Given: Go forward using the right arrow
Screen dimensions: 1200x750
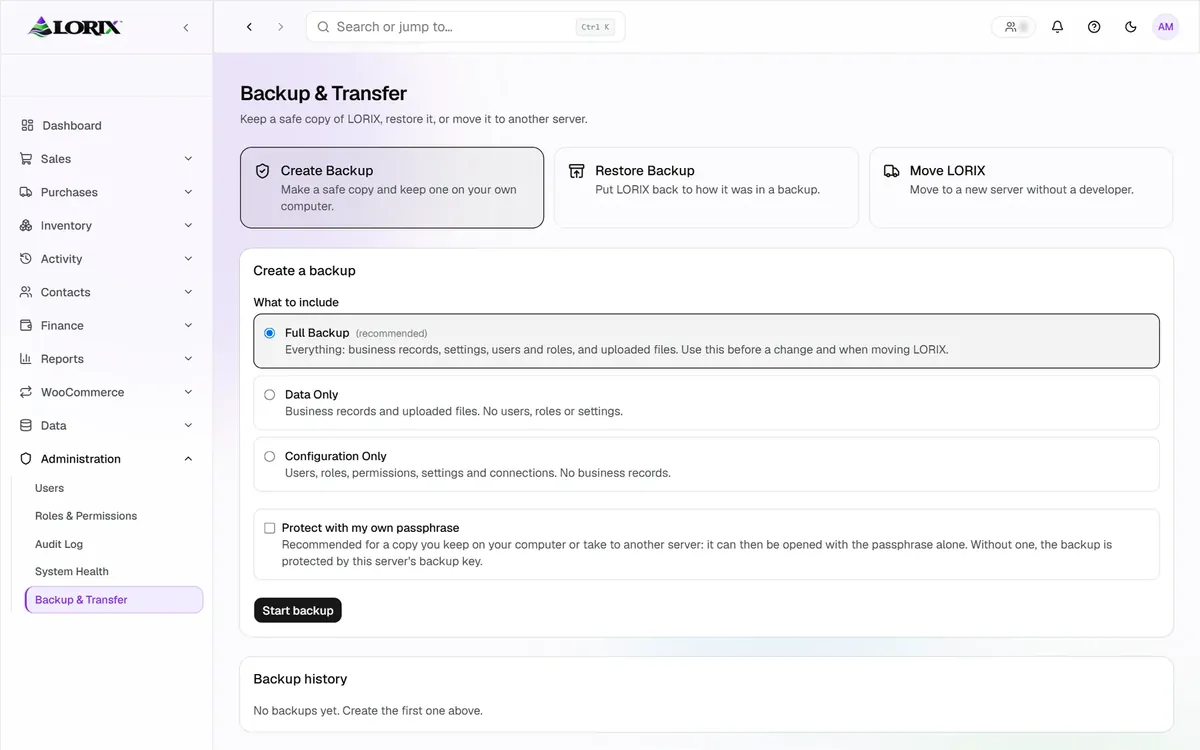Looking at the screenshot, I should 280,27.
